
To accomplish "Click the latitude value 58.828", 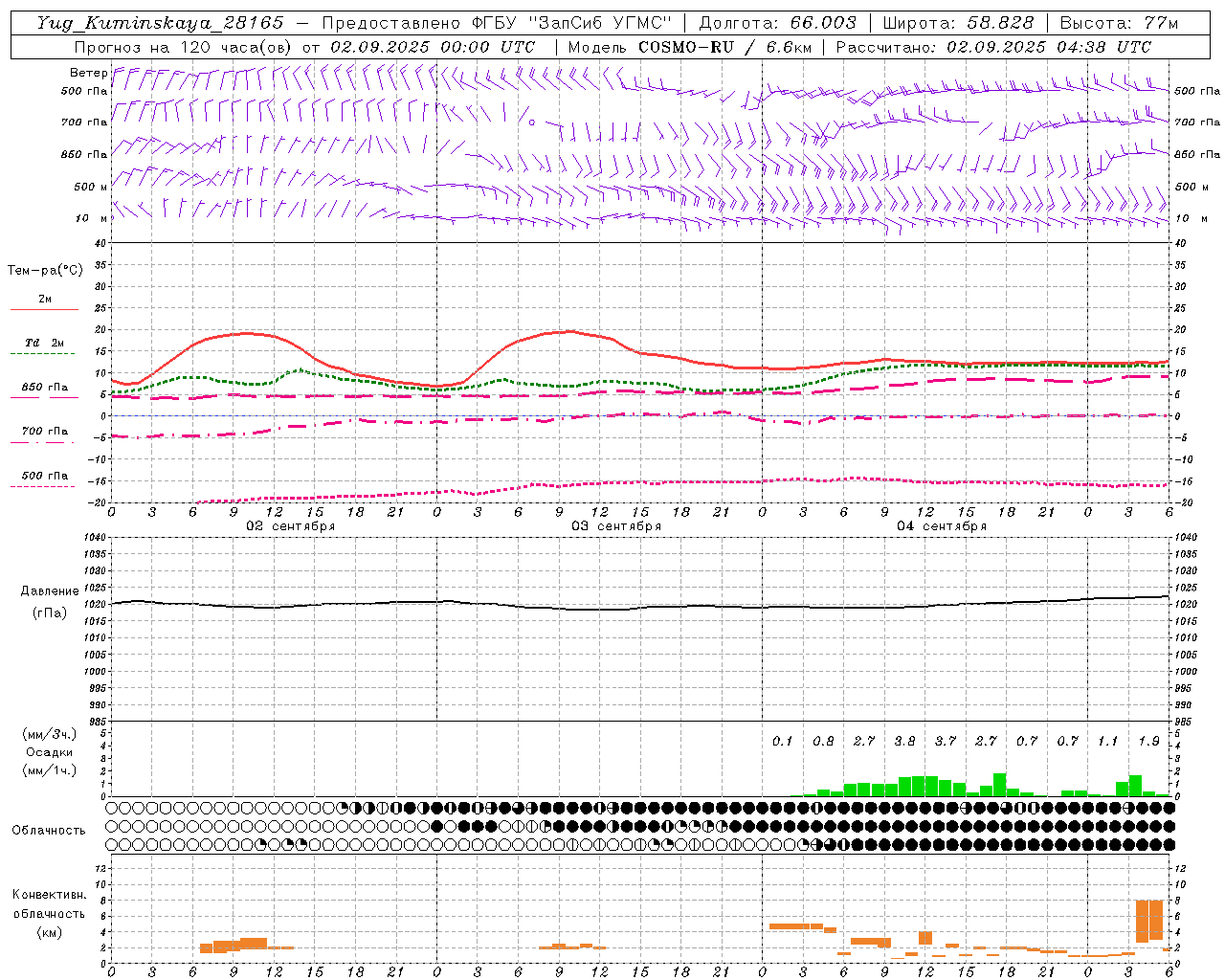I will [x=1000, y=23].
